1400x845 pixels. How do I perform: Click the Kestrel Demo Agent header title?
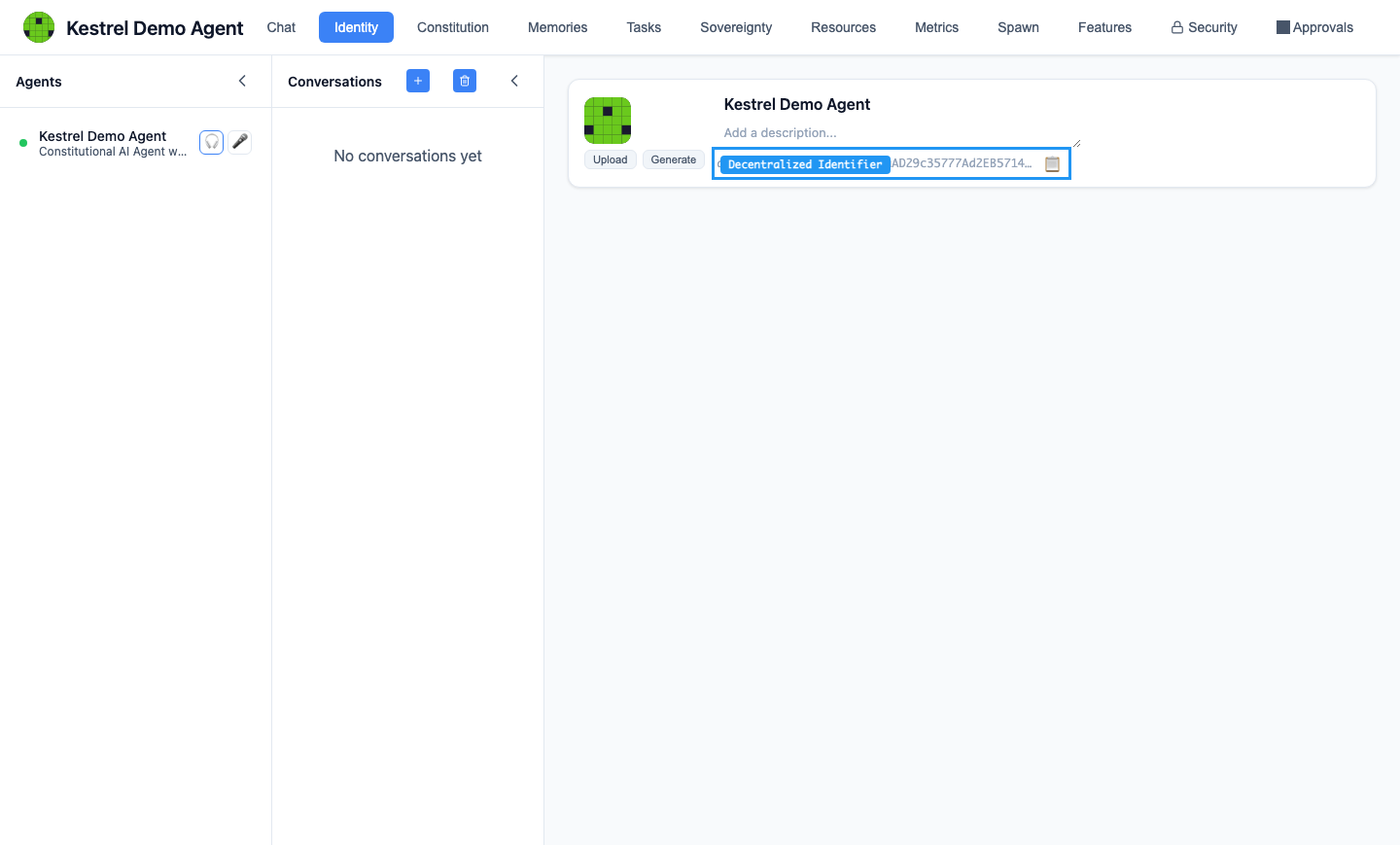(x=155, y=28)
